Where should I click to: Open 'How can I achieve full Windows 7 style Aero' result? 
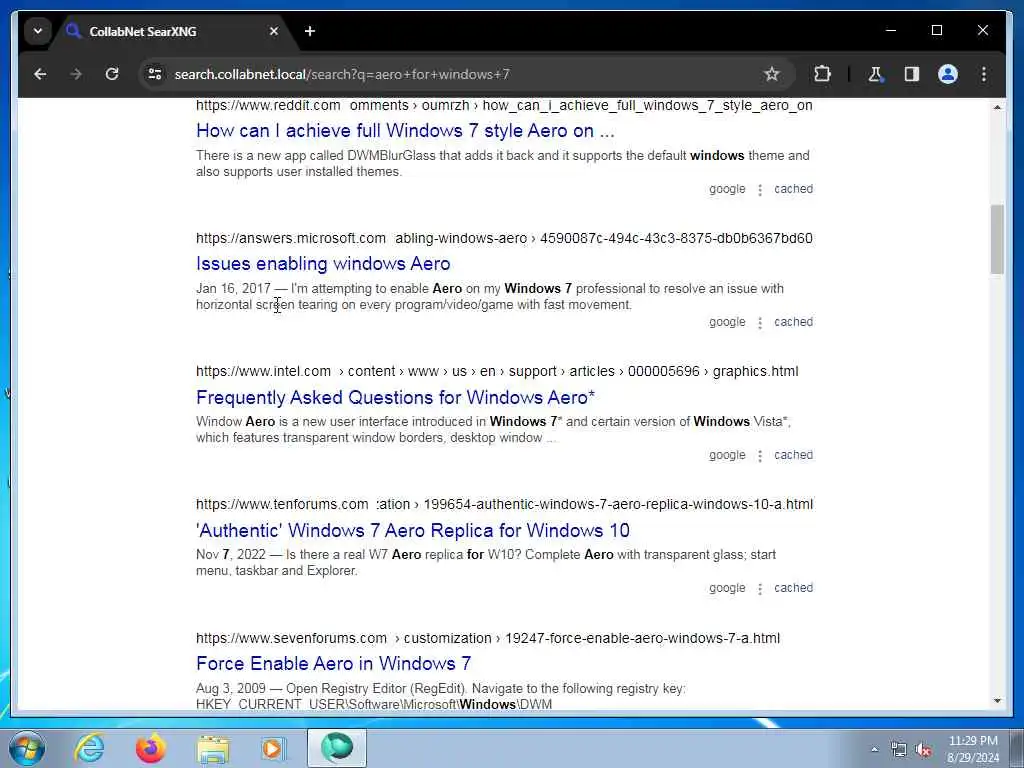[x=405, y=131]
